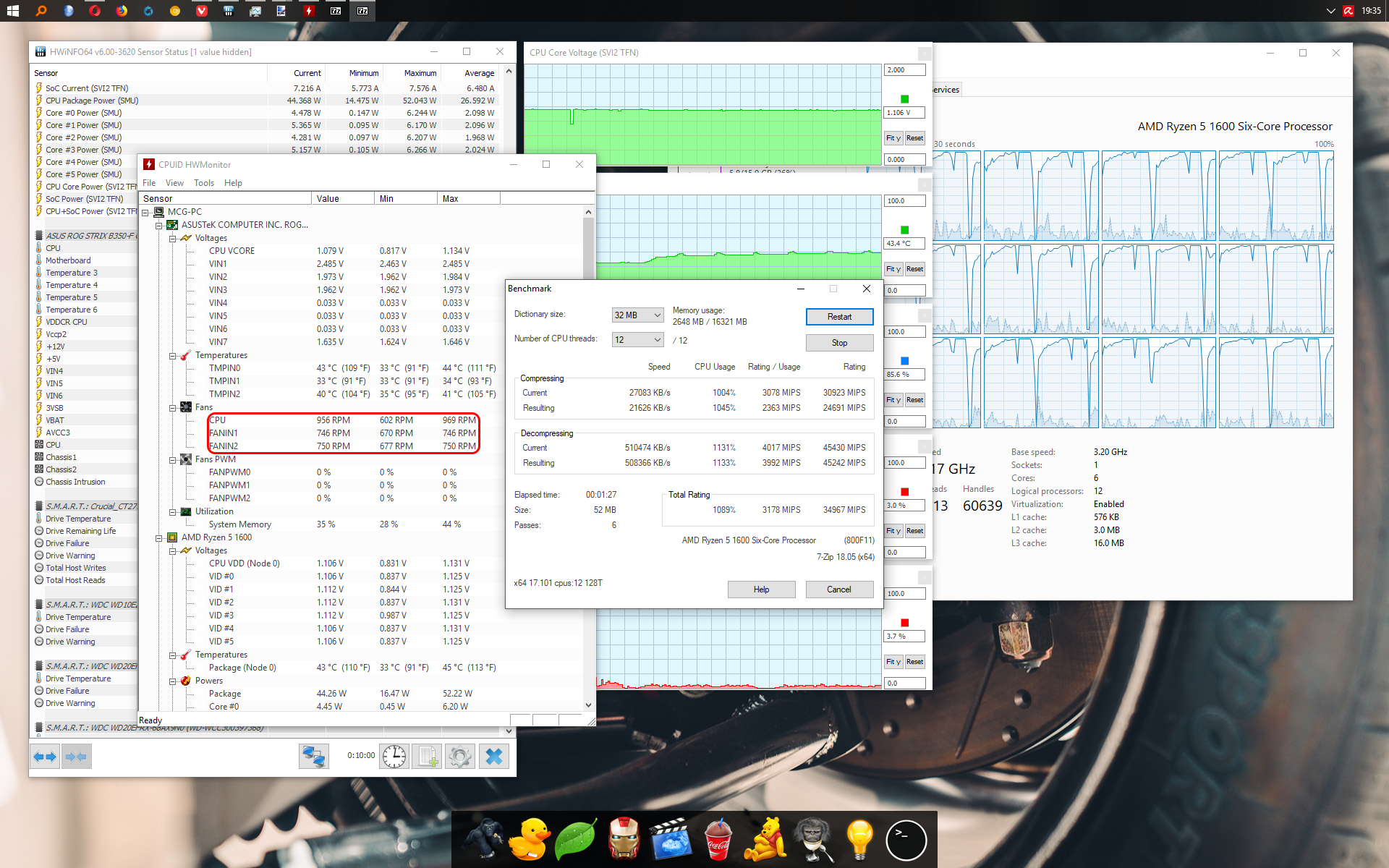Click the Restart button in Benchmark
The image size is (1389, 868).
tap(839, 317)
